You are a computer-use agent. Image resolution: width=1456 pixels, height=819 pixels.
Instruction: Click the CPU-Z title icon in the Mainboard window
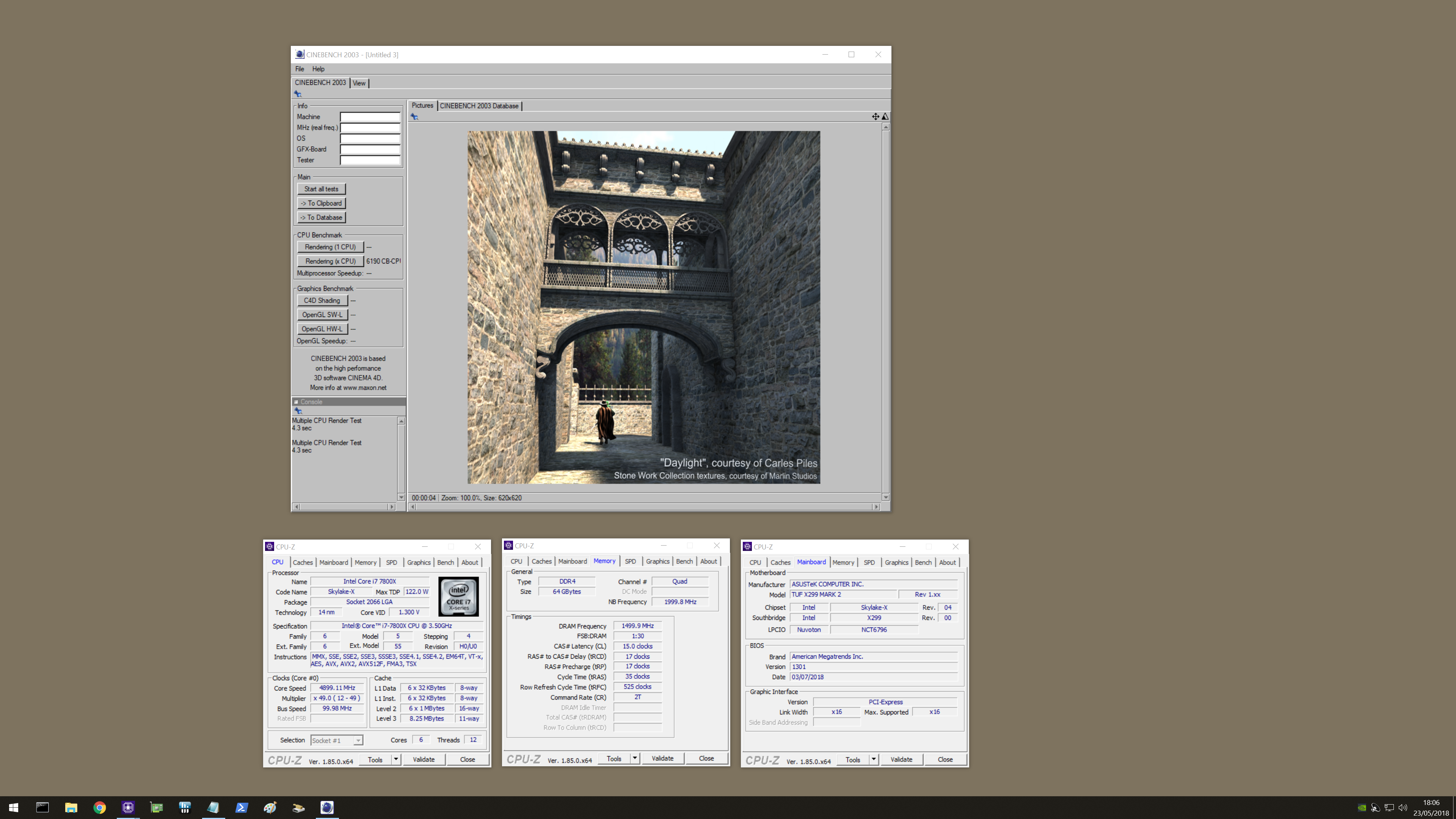pos(747,546)
